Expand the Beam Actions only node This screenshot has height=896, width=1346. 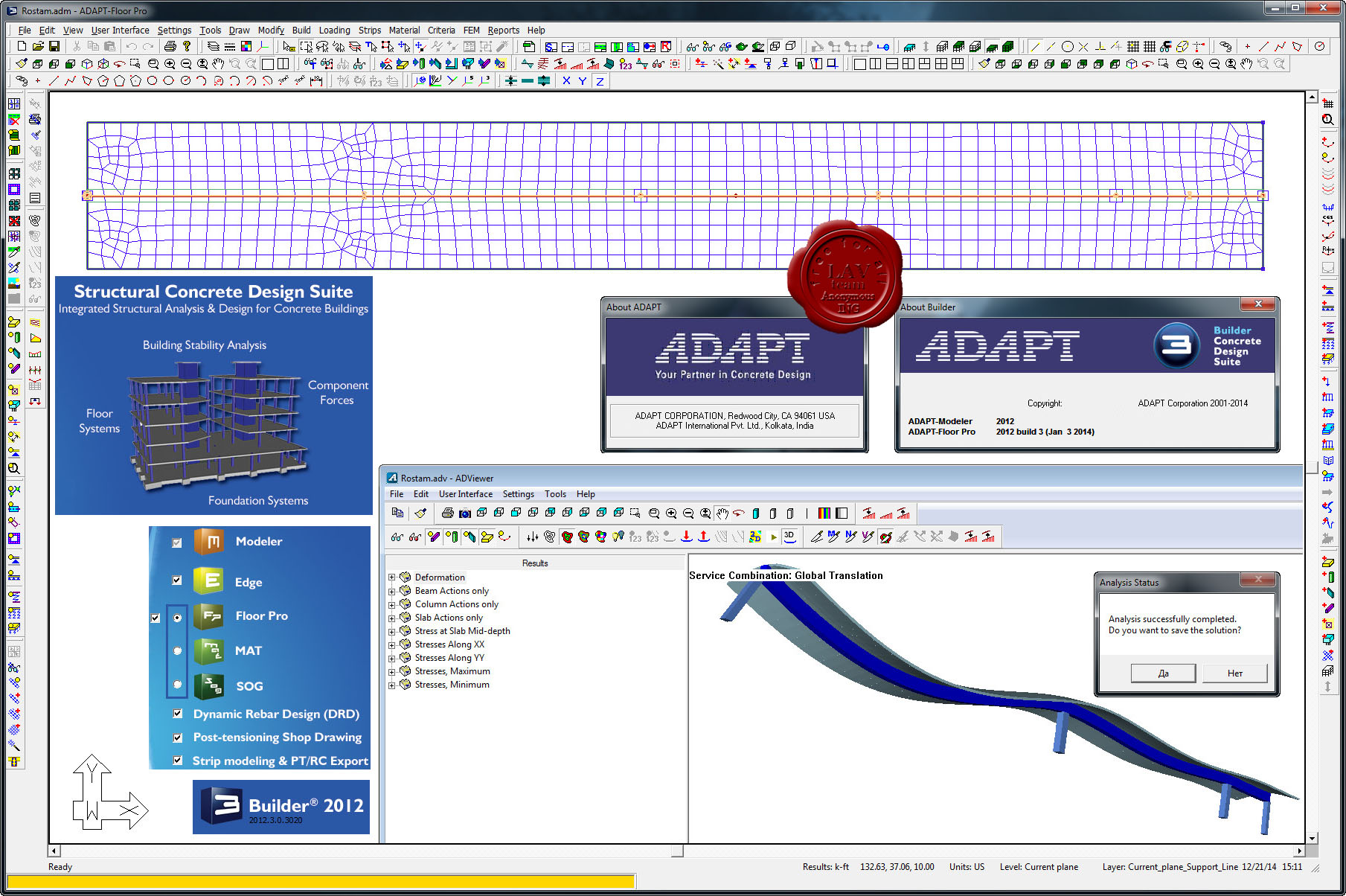coord(391,592)
